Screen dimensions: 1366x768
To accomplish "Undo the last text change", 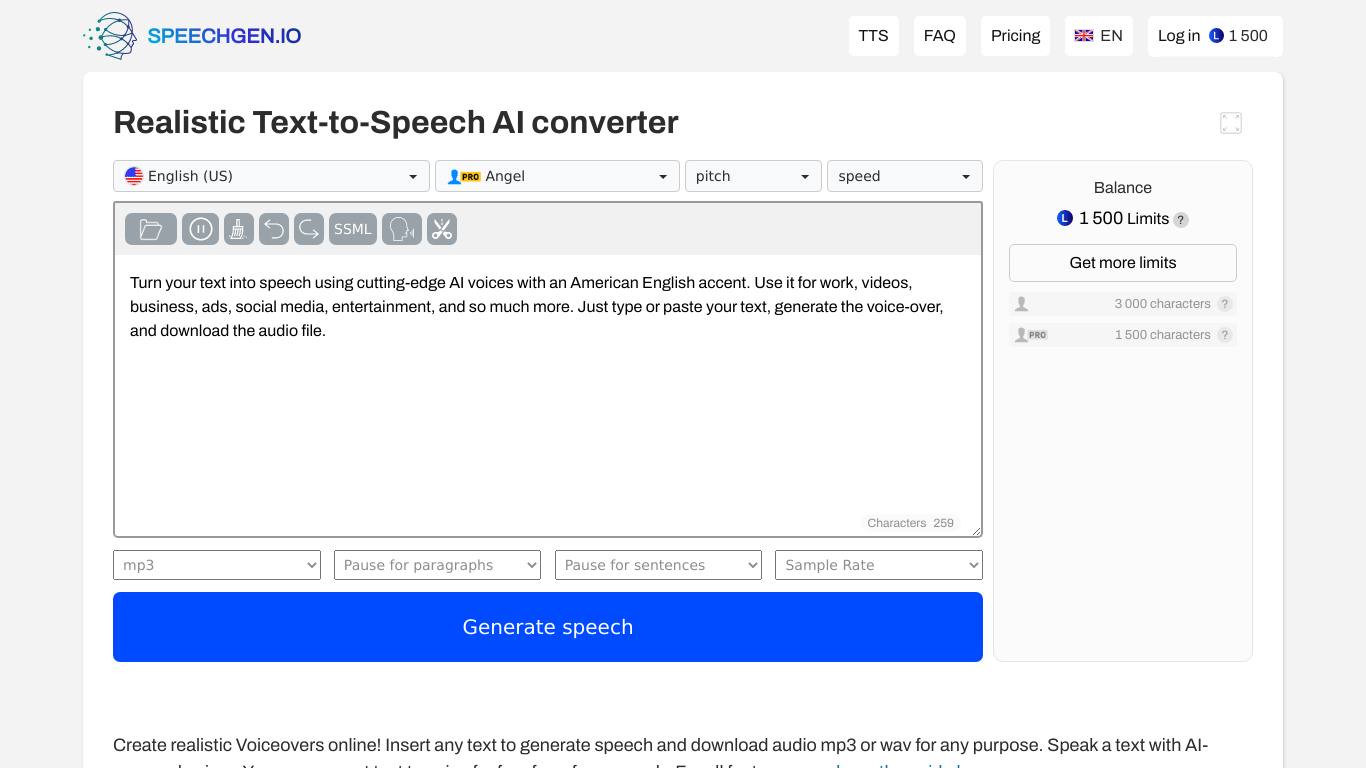I will tap(274, 229).
